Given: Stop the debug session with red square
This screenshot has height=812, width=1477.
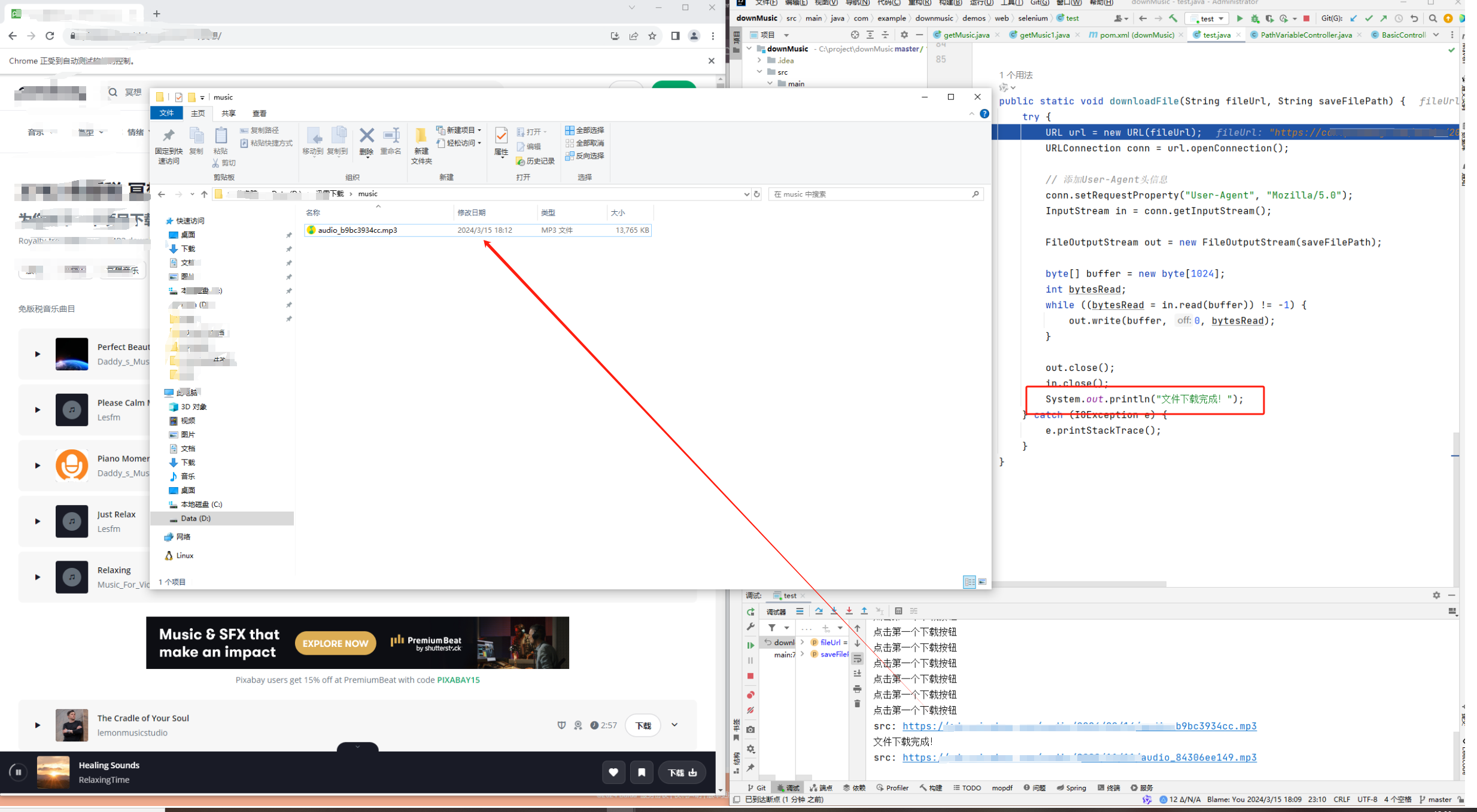Looking at the screenshot, I should point(750,676).
